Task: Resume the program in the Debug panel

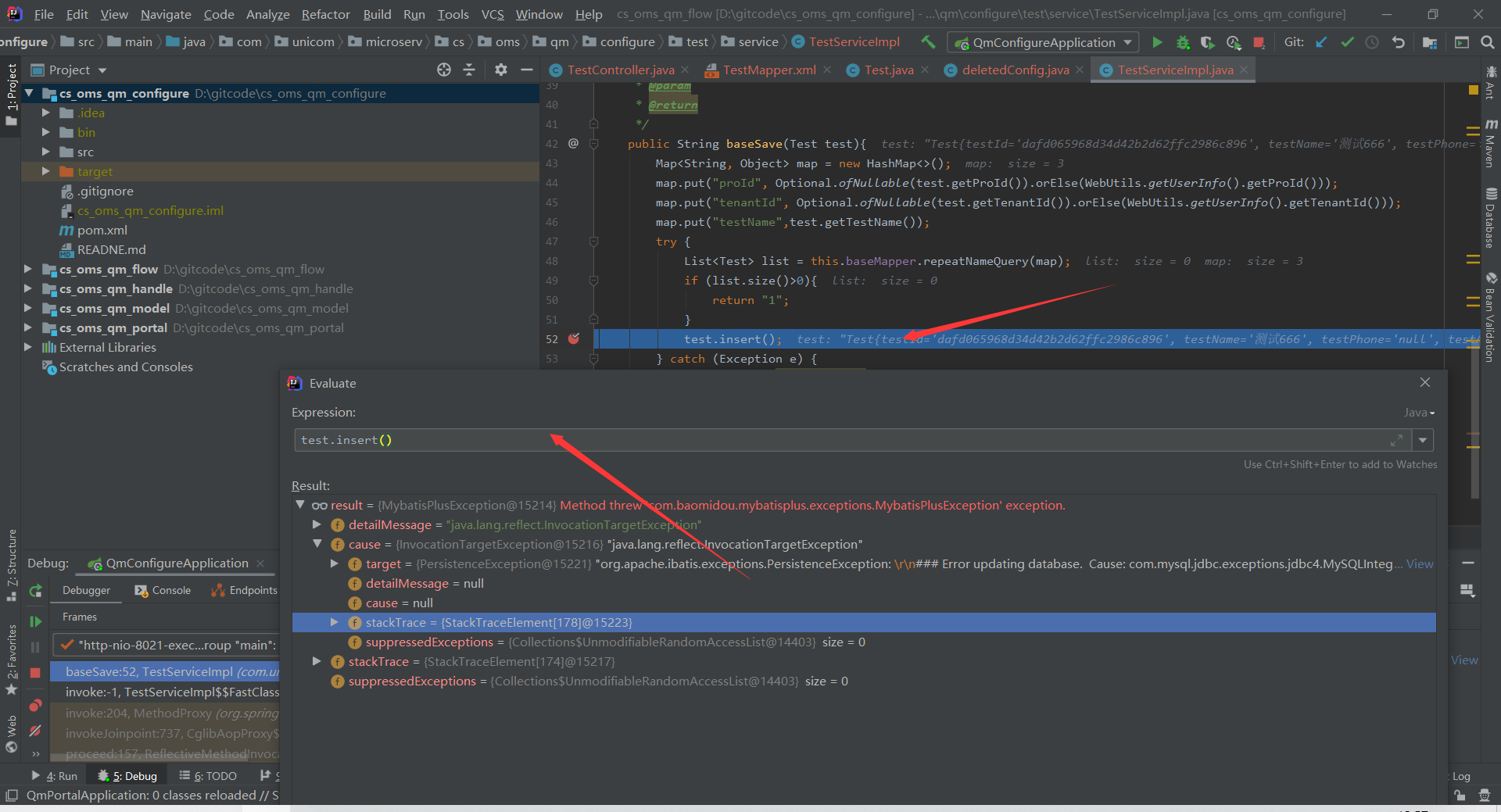Action: [x=35, y=621]
